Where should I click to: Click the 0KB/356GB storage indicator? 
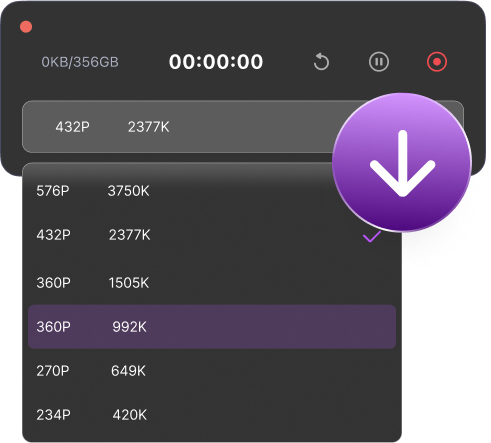tap(80, 62)
